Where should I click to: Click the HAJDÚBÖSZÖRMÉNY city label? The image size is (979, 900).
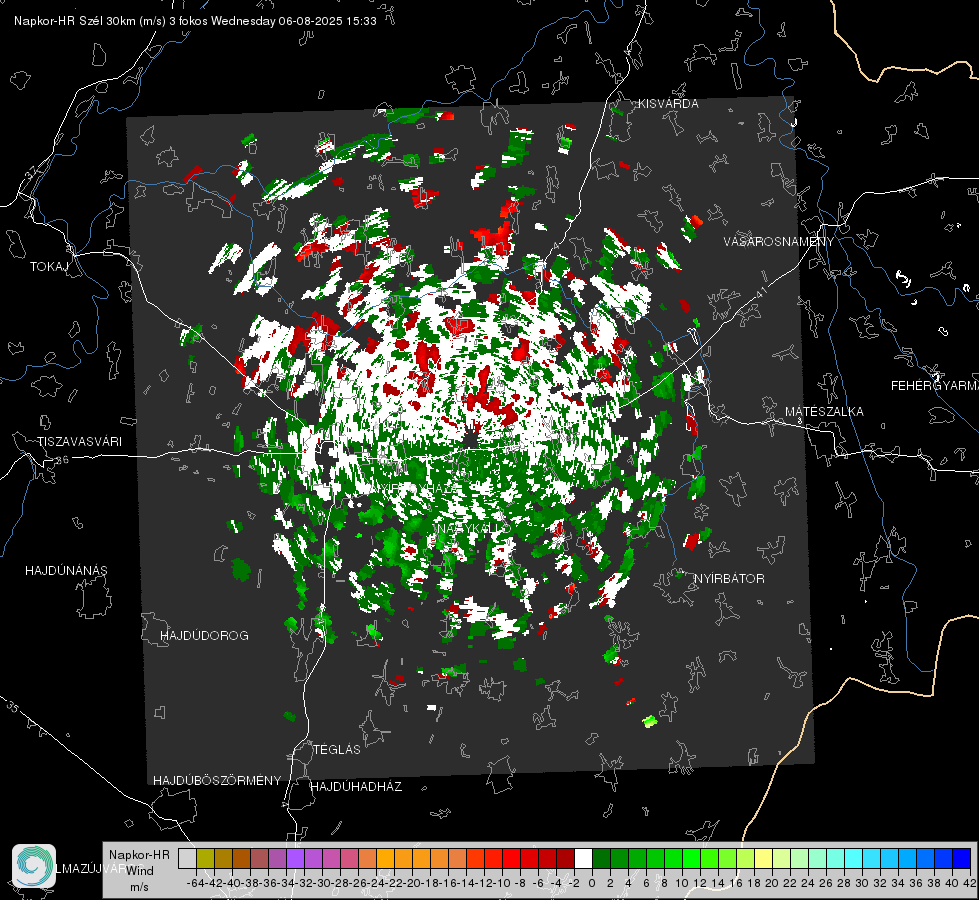[x=217, y=781]
